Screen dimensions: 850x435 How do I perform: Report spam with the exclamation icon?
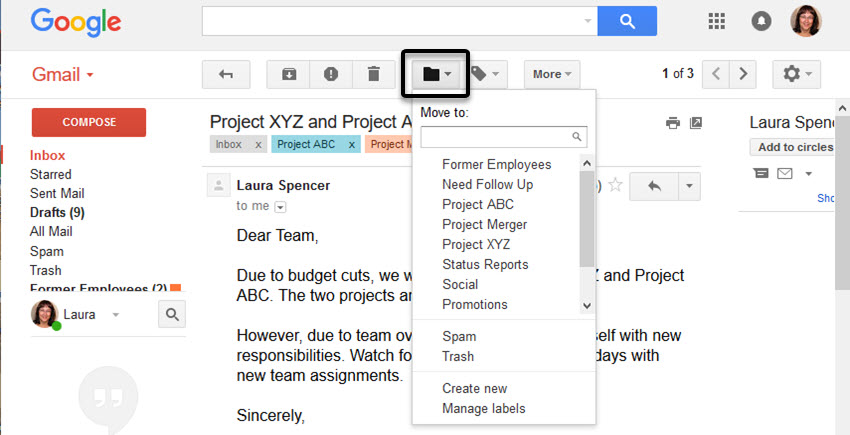(331, 74)
